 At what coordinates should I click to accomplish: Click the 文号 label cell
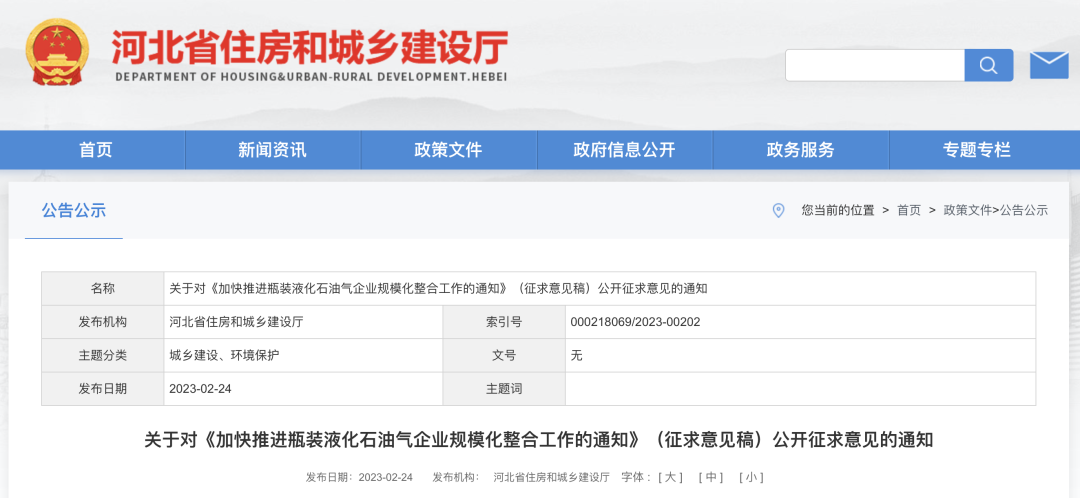(x=504, y=355)
